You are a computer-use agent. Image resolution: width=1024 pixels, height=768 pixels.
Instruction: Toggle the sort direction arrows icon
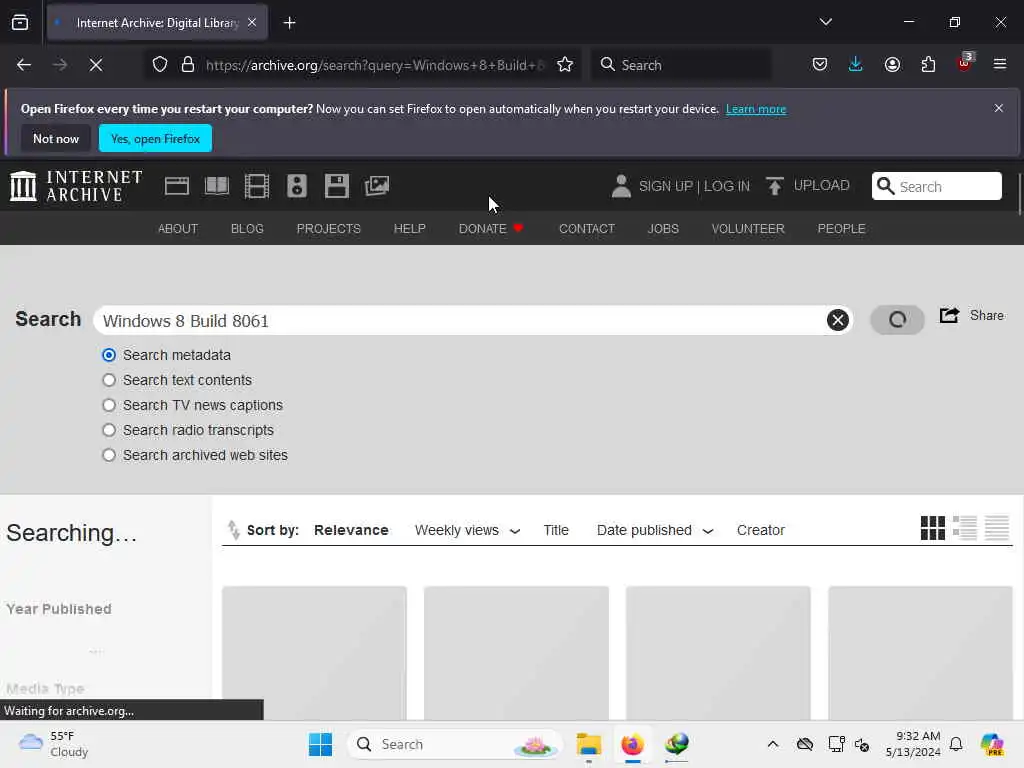point(233,530)
